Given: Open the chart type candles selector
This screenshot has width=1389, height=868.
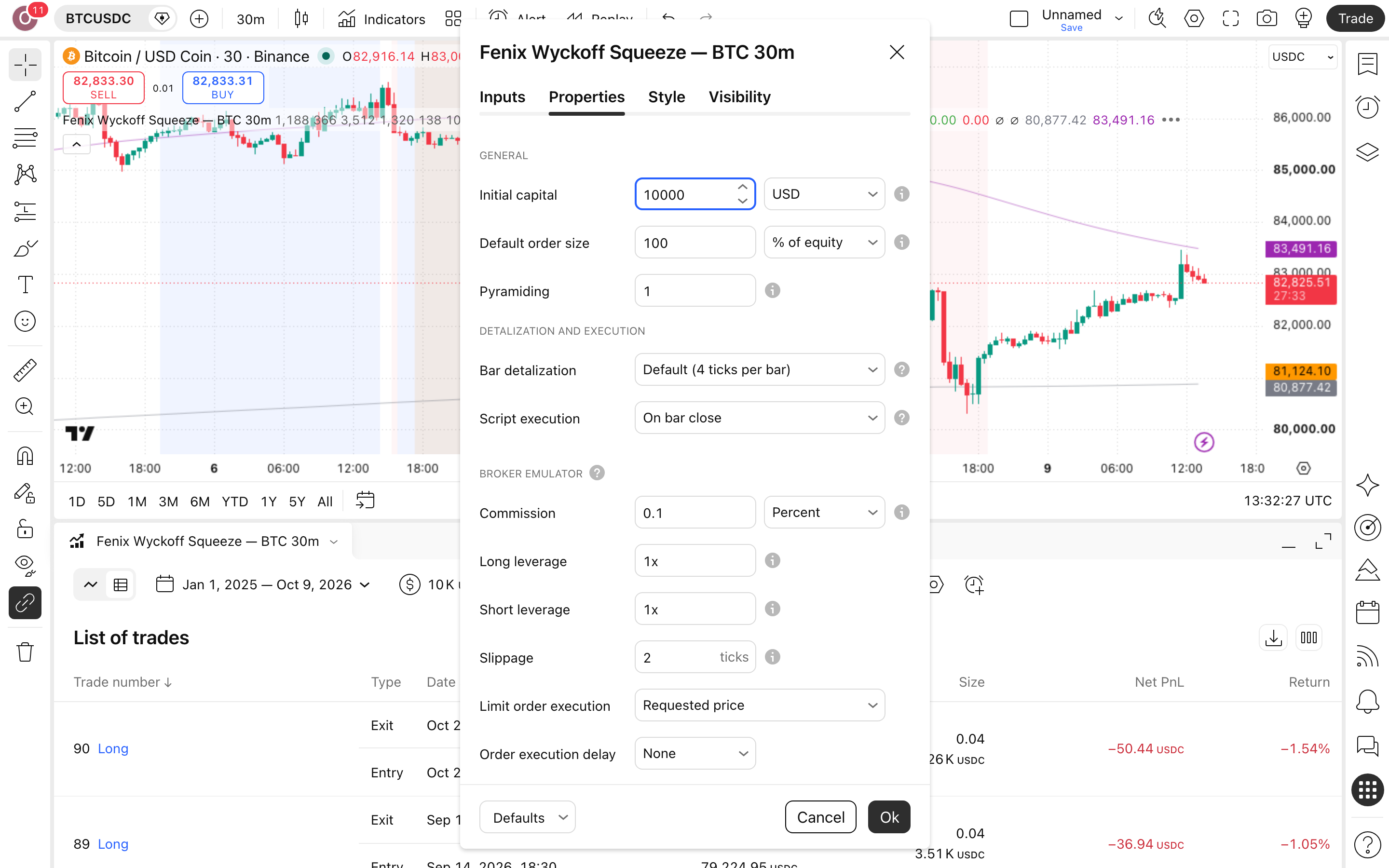Looking at the screenshot, I should [x=301, y=19].
